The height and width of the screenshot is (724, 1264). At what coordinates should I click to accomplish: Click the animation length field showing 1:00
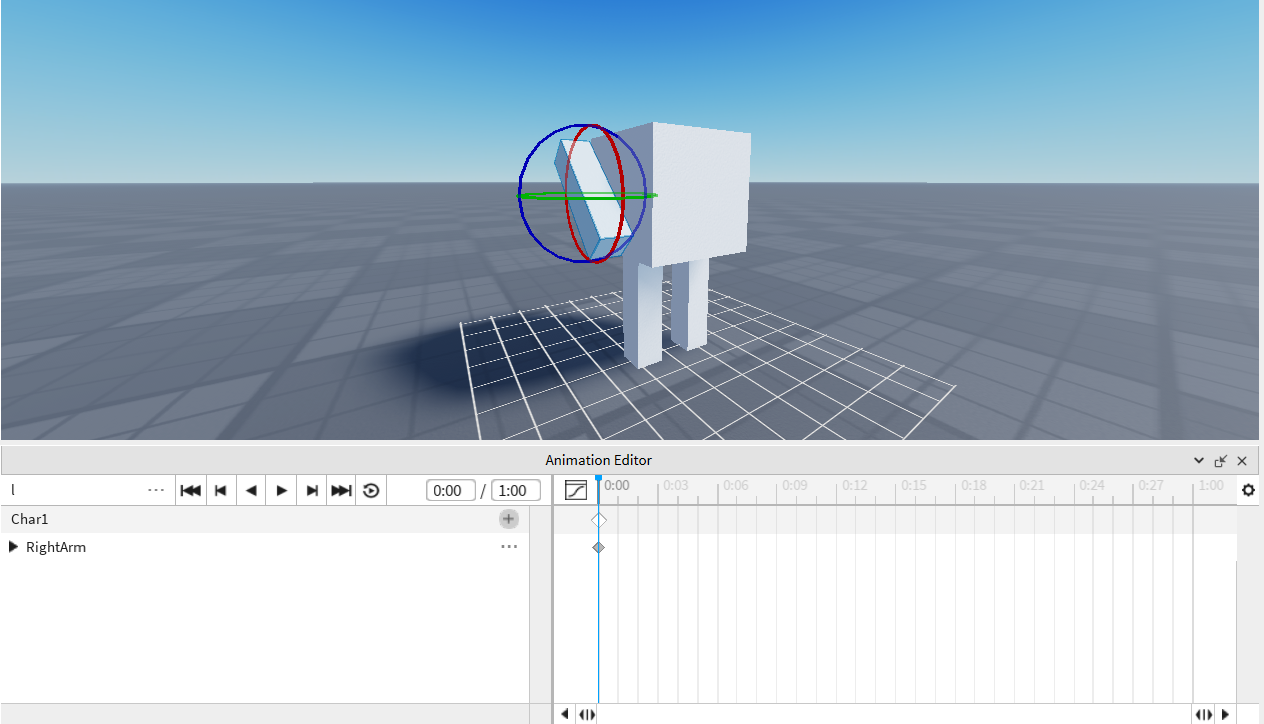(x=516, y=490)
